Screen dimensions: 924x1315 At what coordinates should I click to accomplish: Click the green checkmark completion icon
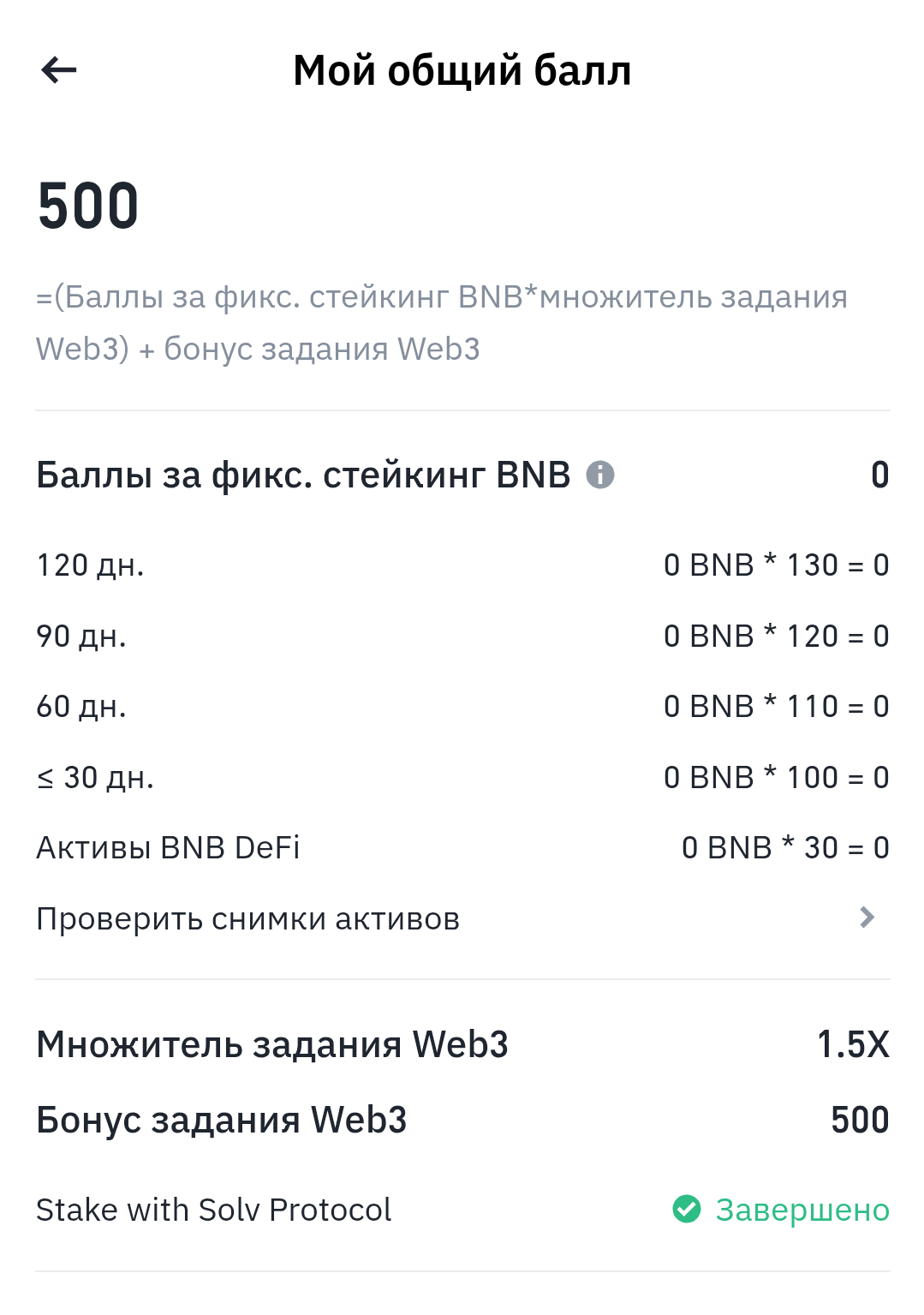tap(687, 1209)
